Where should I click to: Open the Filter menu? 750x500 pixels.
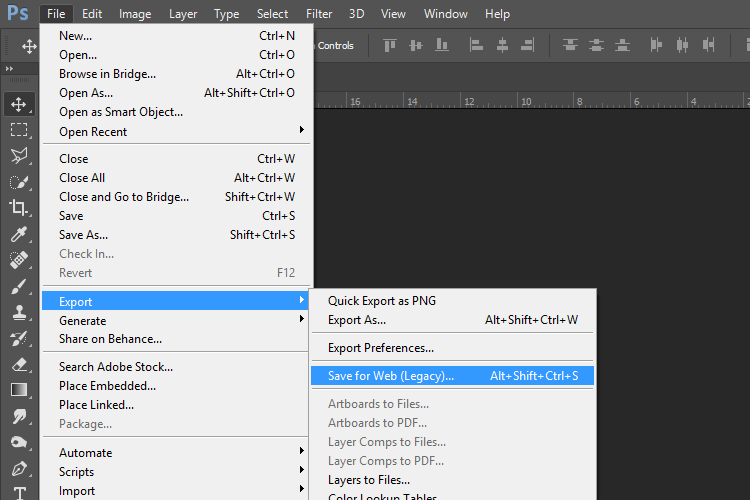click(319, 14)
